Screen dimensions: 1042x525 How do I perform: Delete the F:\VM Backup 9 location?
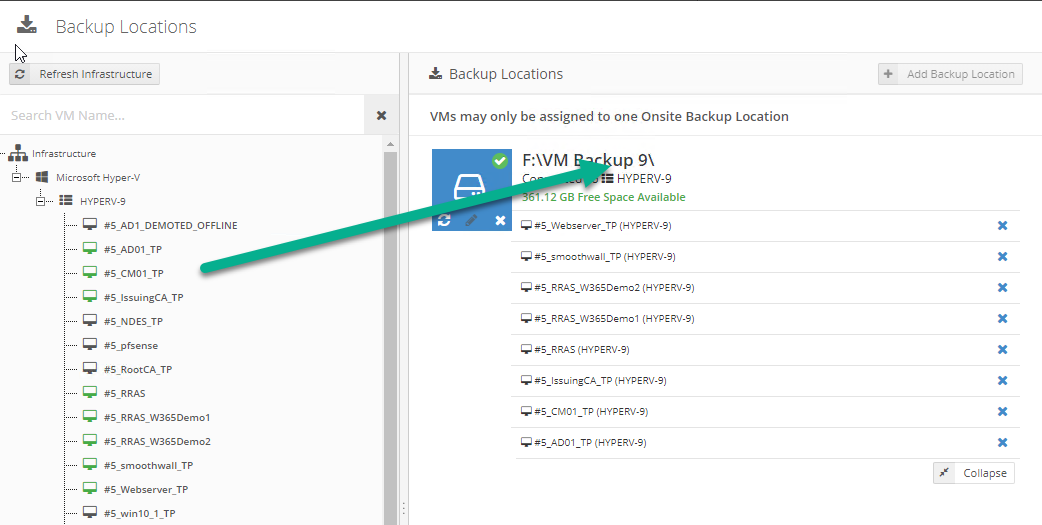500,220
